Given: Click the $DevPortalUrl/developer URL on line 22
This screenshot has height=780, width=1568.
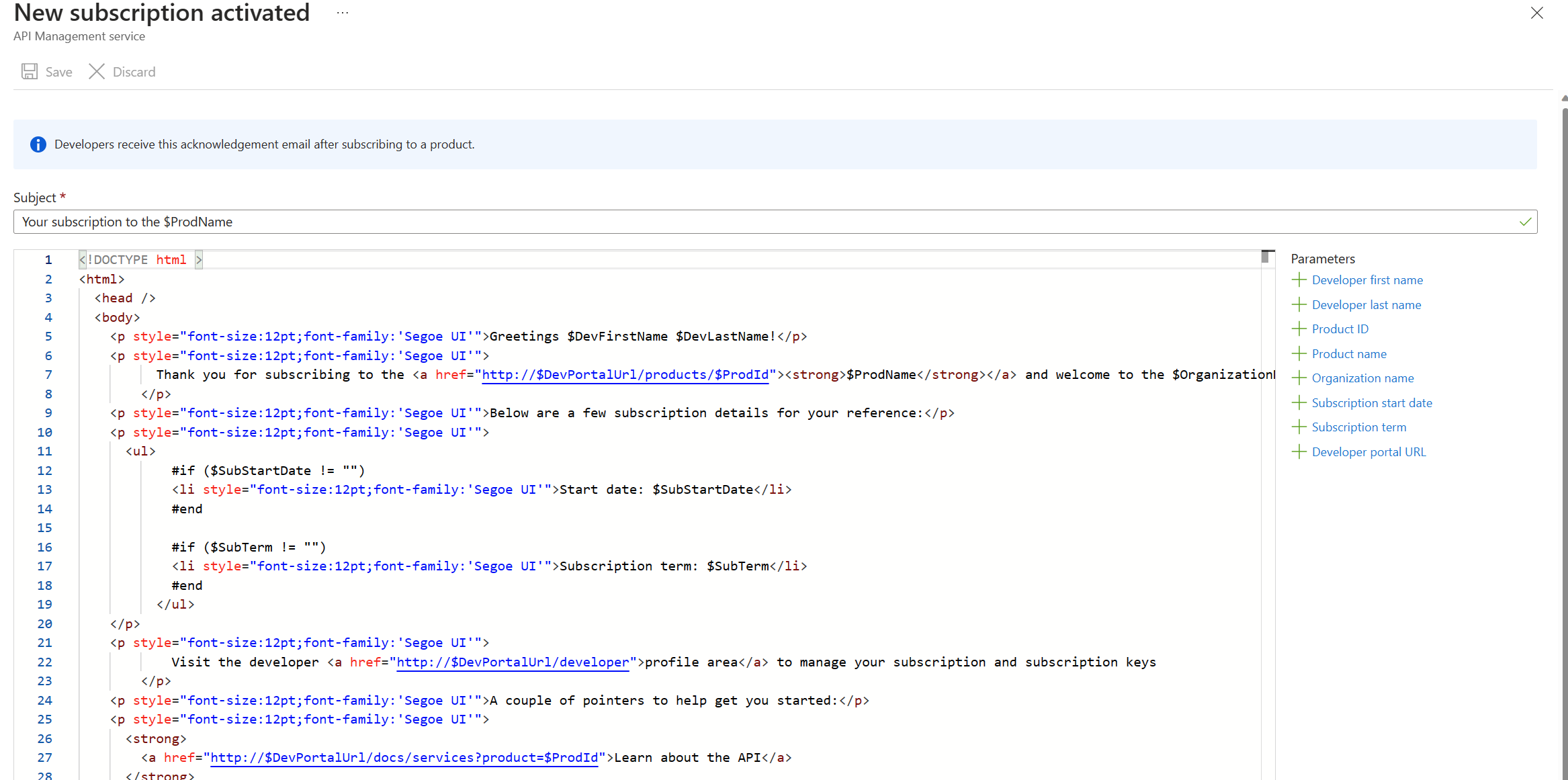Looking at the screenshot, I should click(513, 662).
